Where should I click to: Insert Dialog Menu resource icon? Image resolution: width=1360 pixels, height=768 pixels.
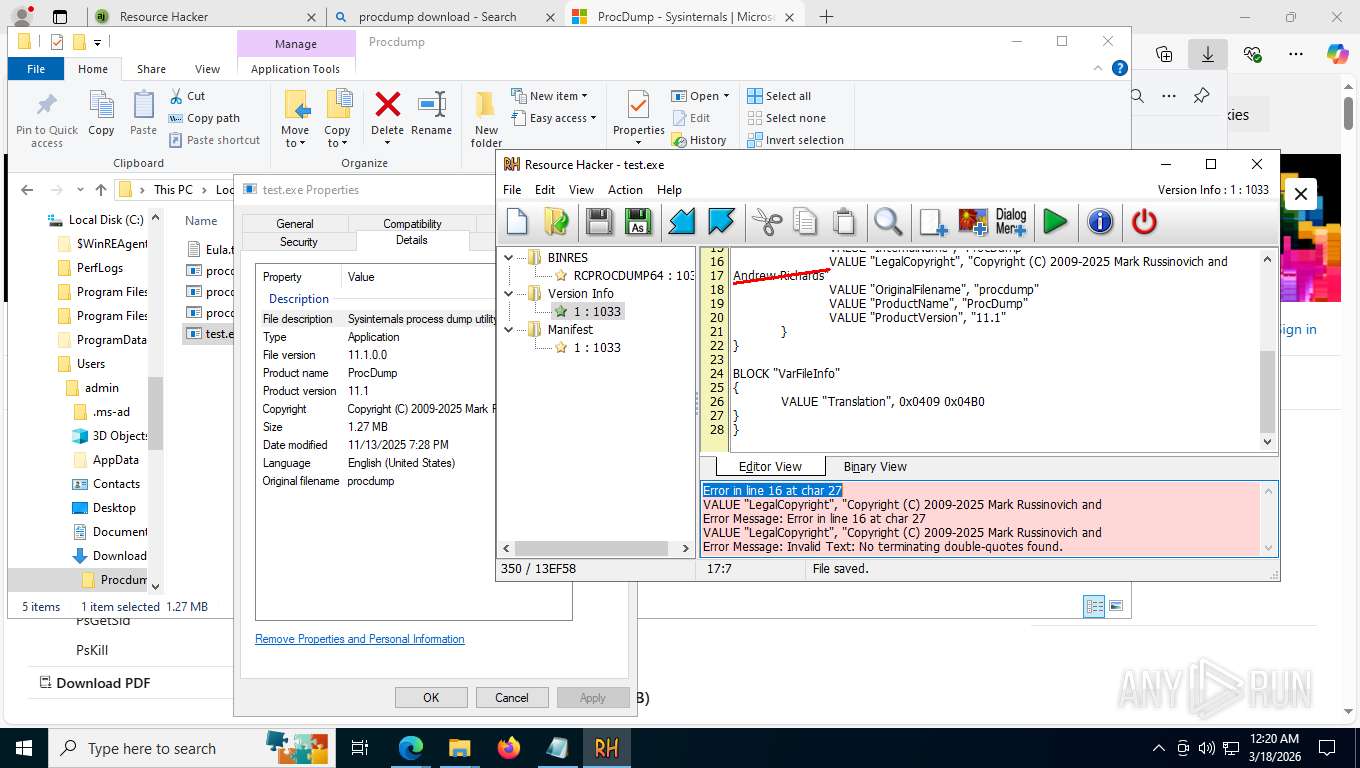1011,221
